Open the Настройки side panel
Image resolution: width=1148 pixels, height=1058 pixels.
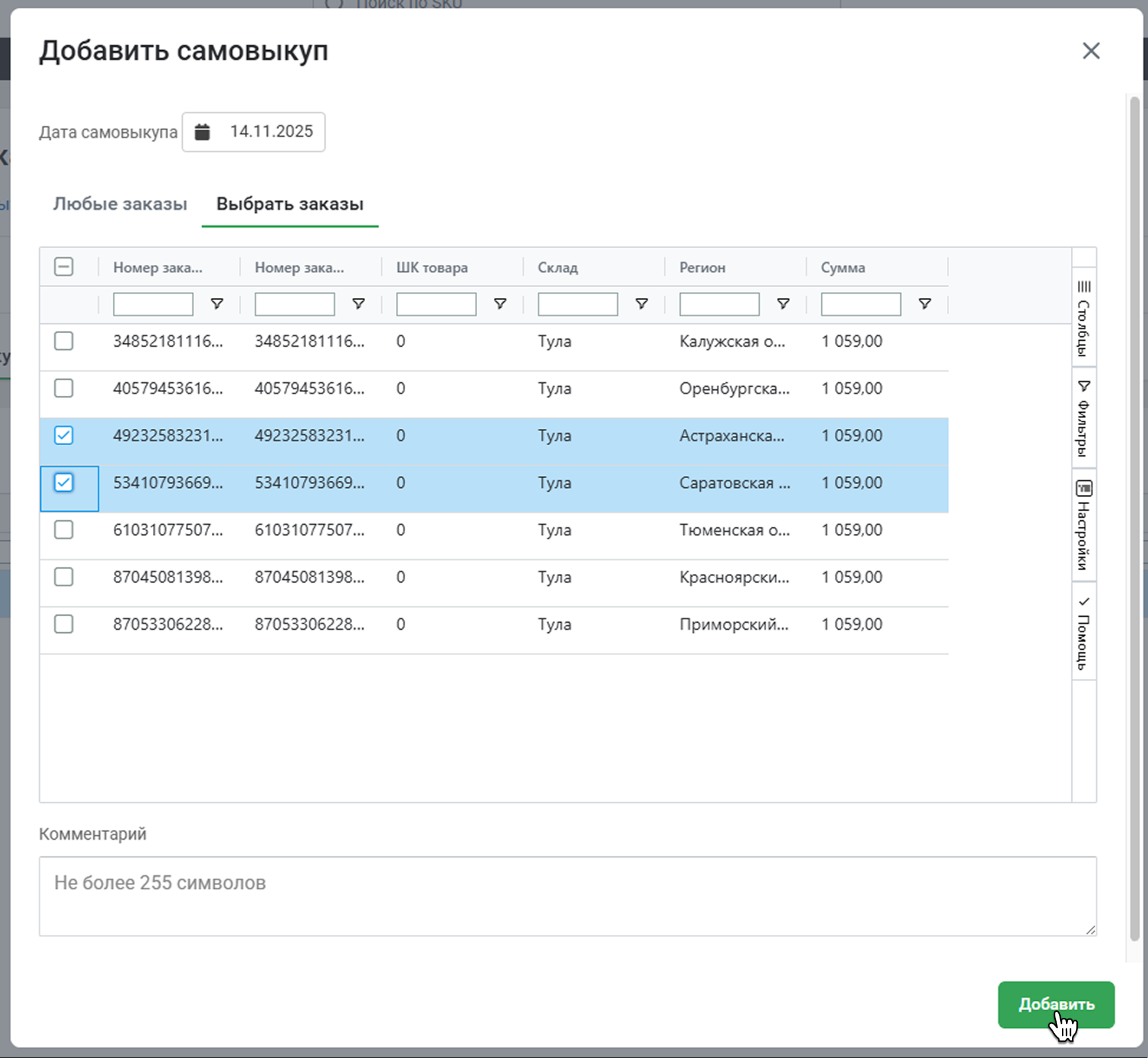pos(1084,525)
